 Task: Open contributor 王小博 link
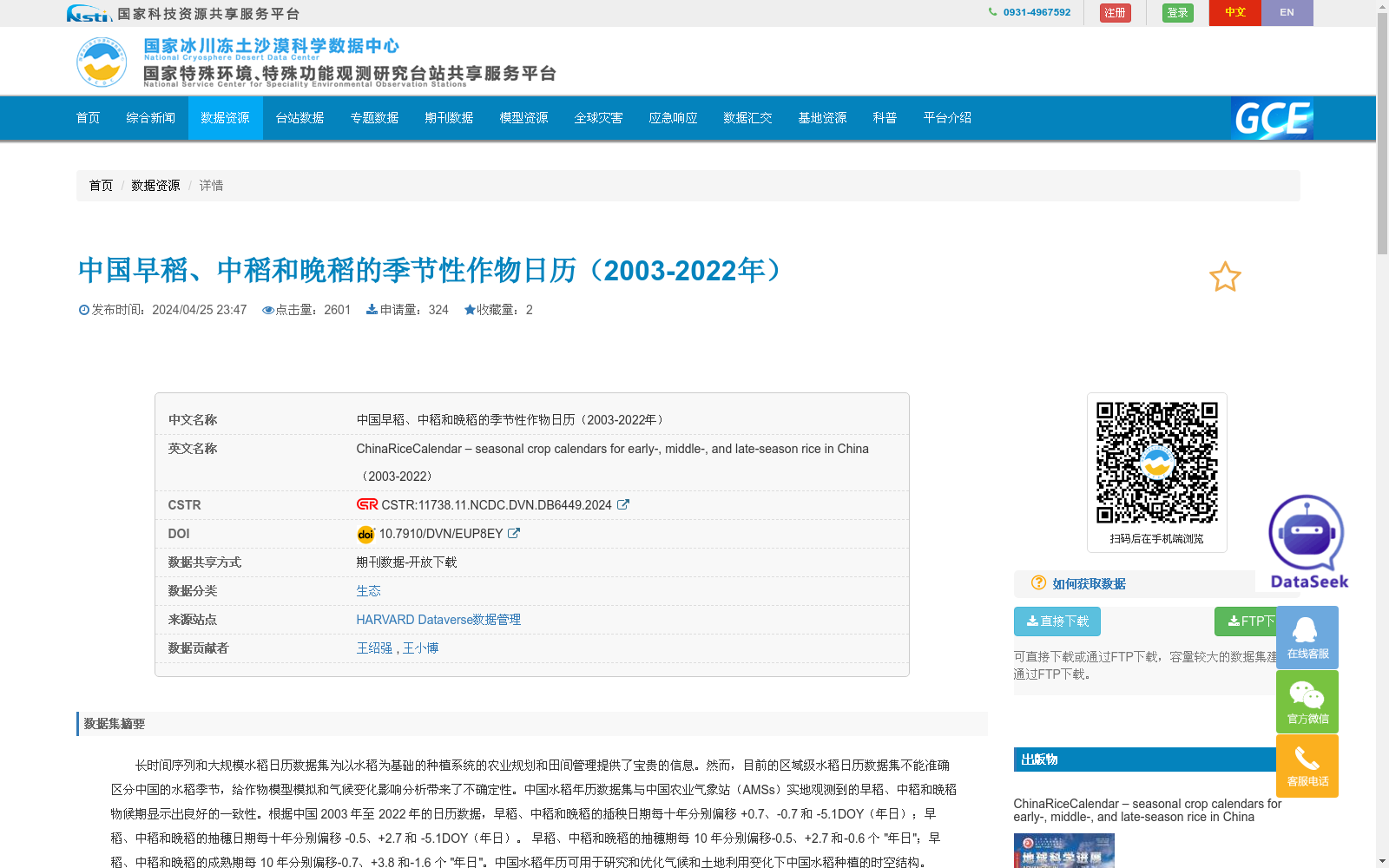pyautogui.click(x=420, y=648)
